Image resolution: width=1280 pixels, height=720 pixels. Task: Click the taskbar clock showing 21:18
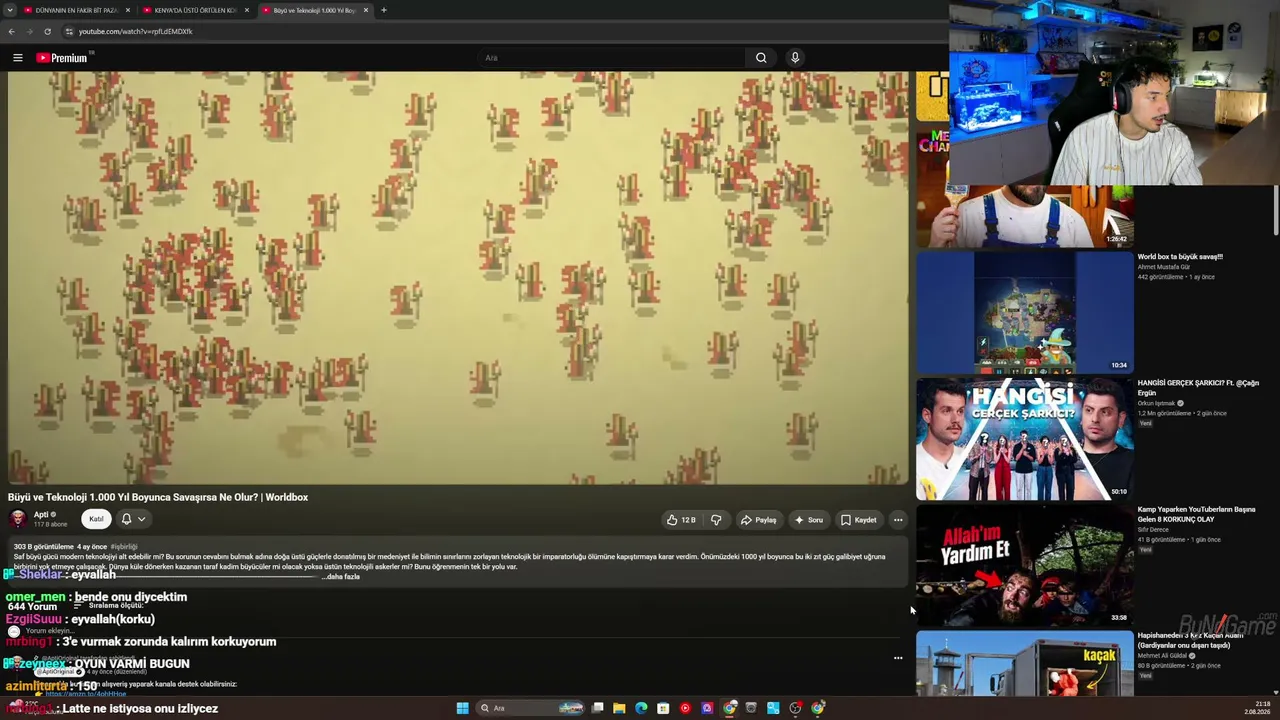(1257, 708)
